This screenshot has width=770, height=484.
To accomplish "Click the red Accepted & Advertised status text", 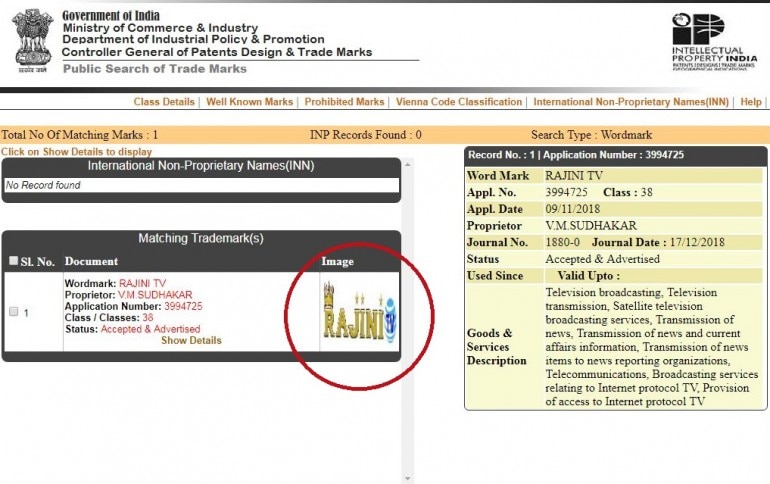I will coord(150,329).
